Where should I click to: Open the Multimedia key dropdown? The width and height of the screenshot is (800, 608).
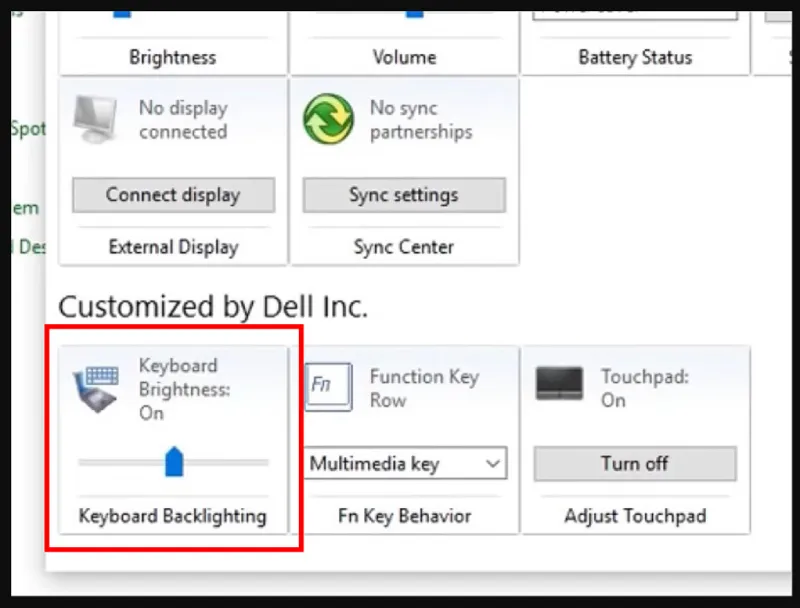pos(405,463)
